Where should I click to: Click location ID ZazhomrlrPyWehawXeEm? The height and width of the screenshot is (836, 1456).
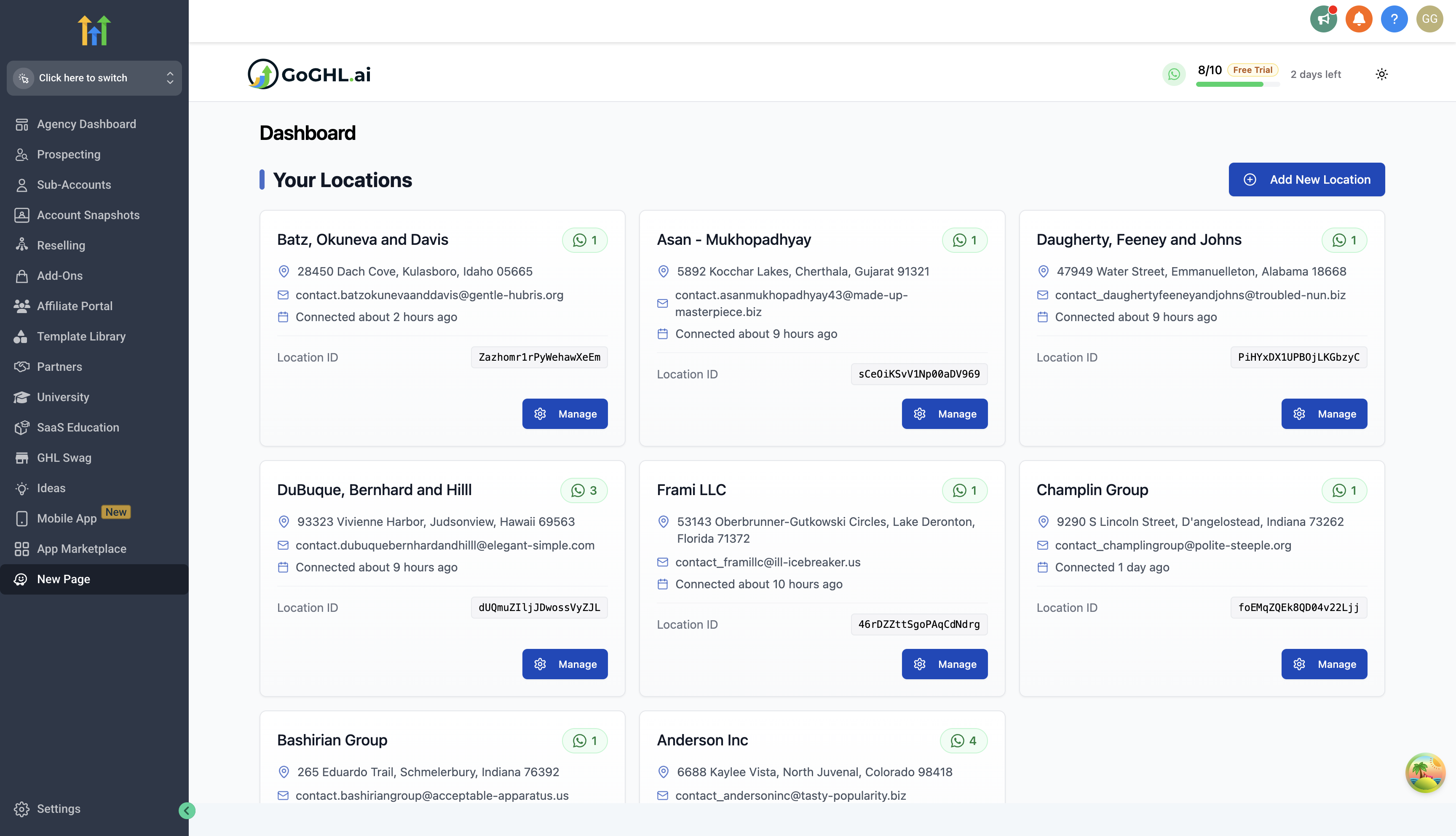(x=540, y=357)
